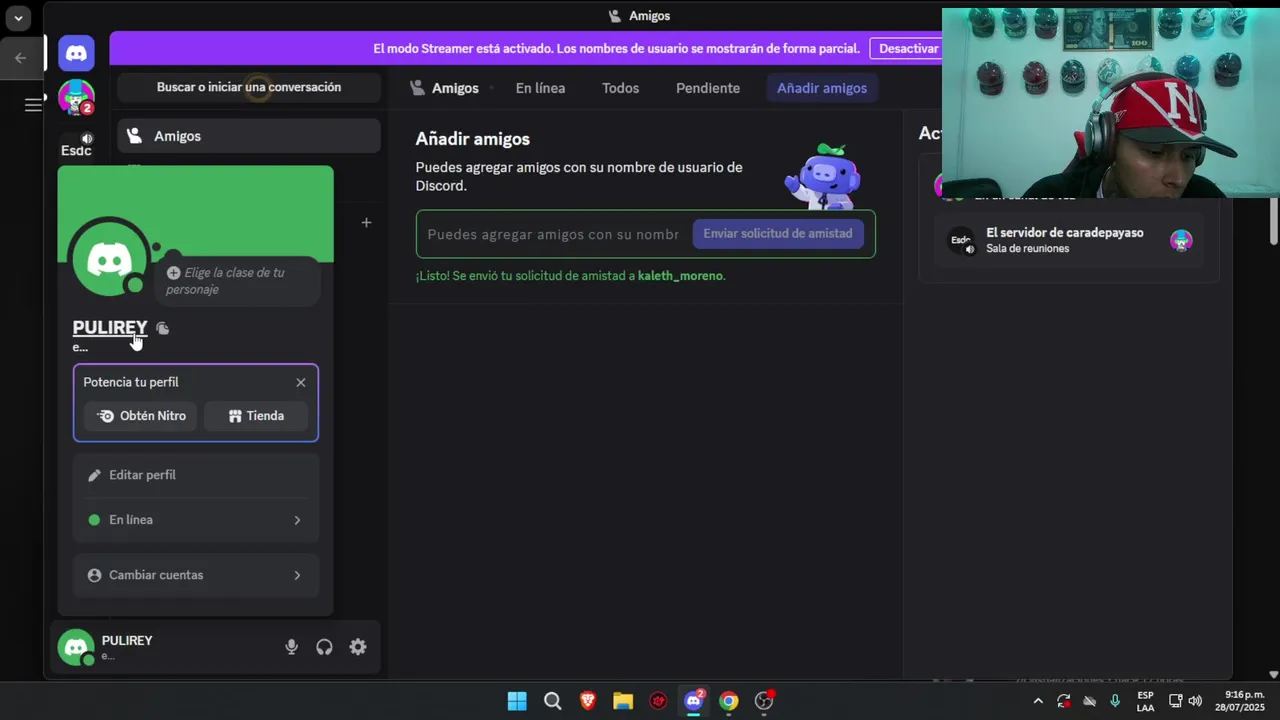This screenshot has width=1280, height=720.
Task: Click 'Buscar o iniciar una conversación' search box
Action: 249,87
